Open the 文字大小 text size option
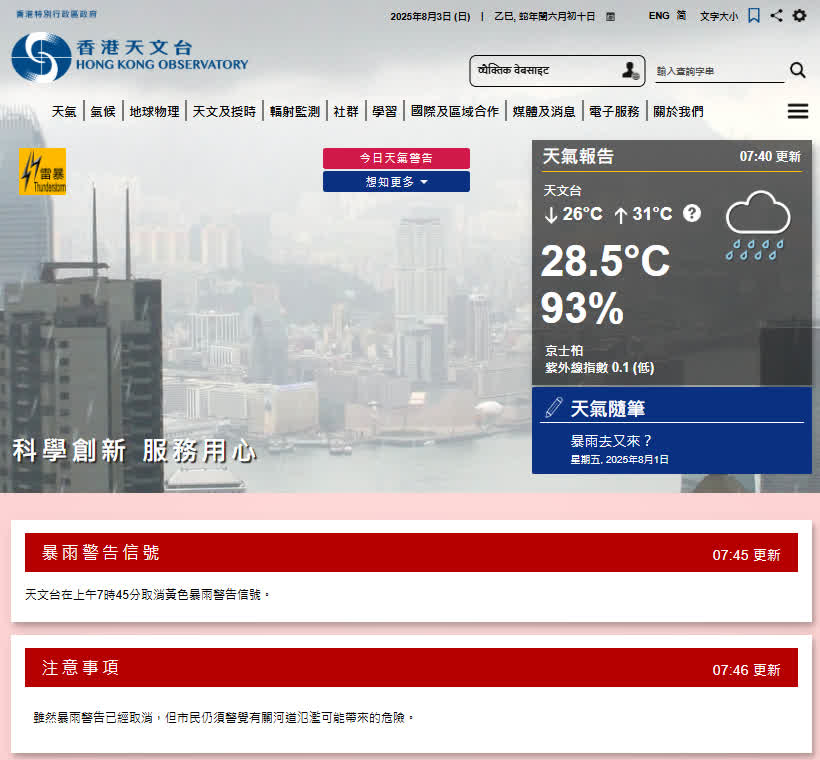Screen dimensions: 820x760 718,16
